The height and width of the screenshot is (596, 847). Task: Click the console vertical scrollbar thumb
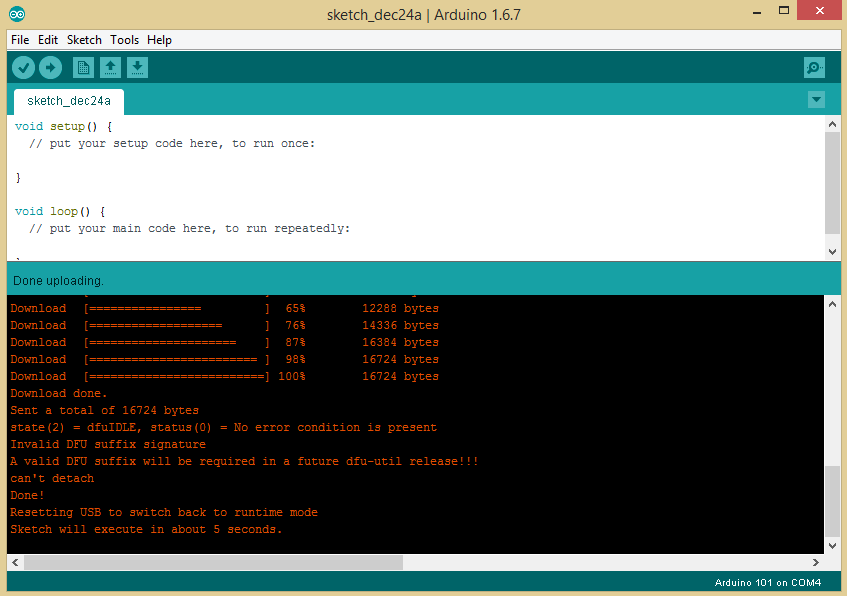point(832,501)
